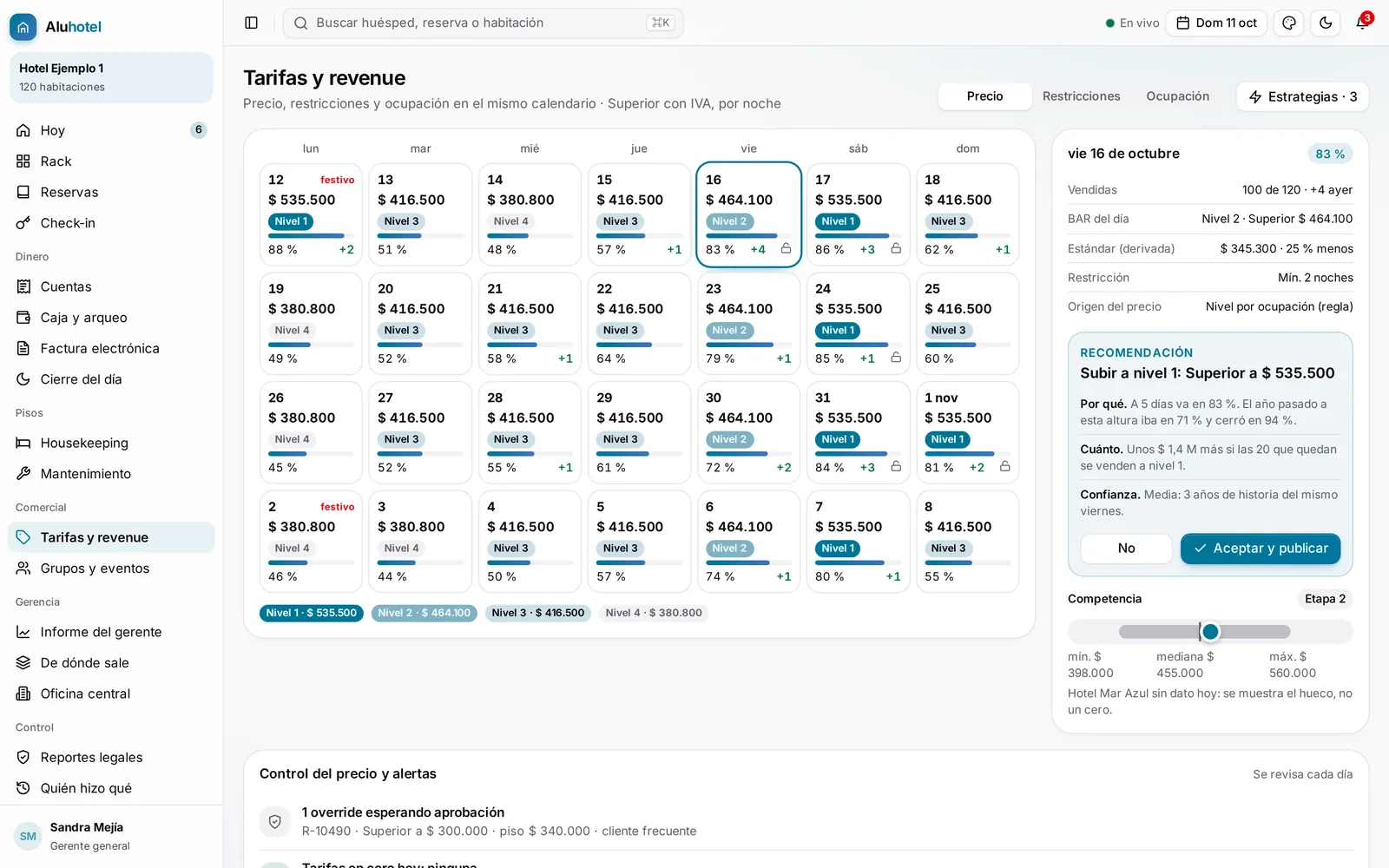The image size is (1389, 868).
Task: Select the calendar day 12 festivo
Action: click(311, 214)
